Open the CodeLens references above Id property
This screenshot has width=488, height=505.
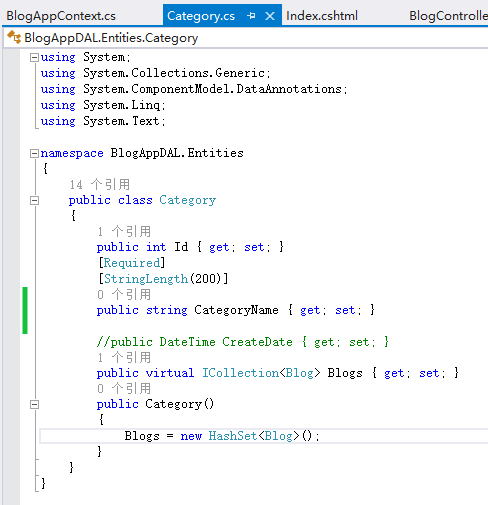click(x=124, y=231)
